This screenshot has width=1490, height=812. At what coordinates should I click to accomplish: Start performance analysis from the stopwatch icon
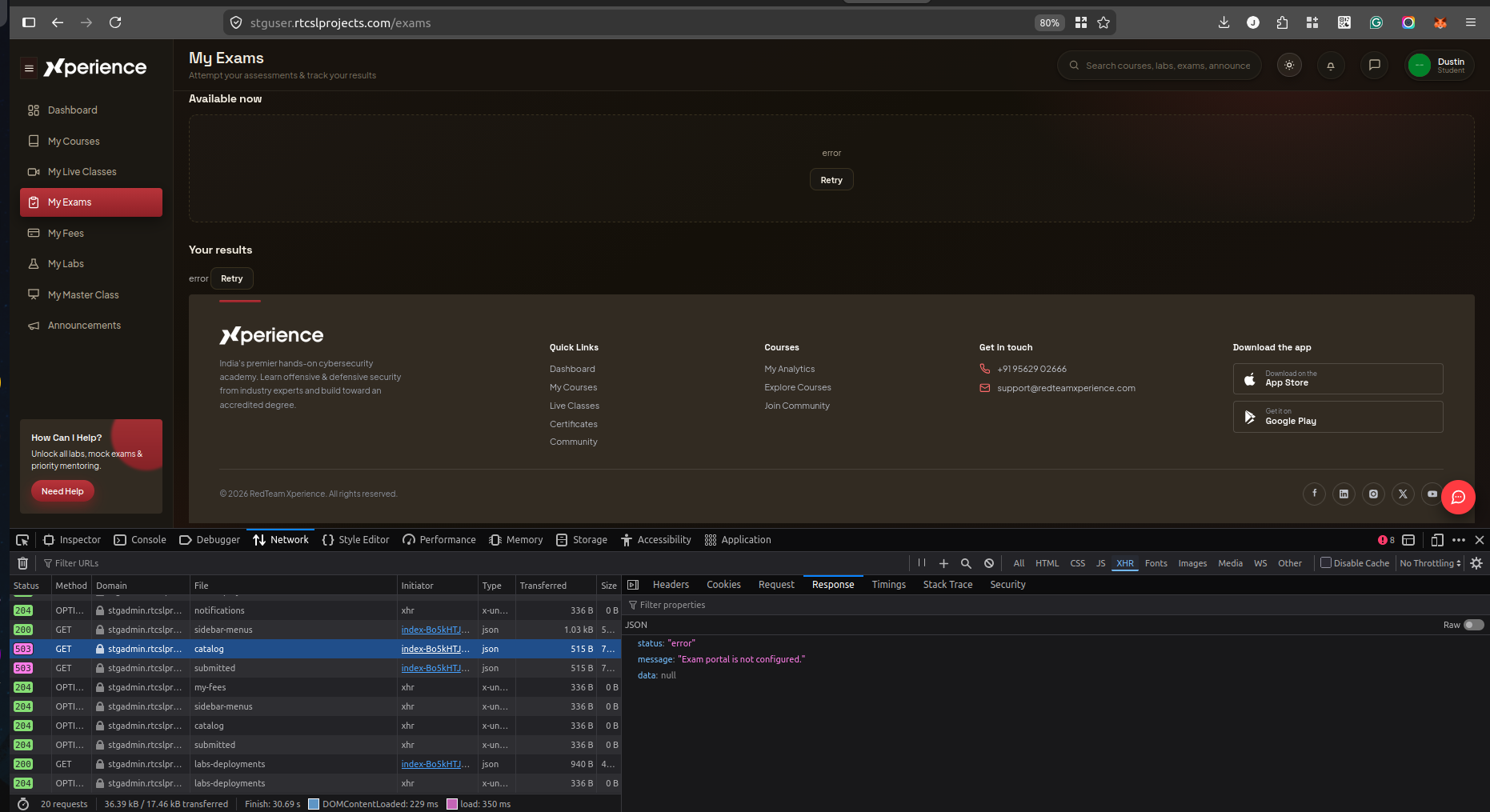coord(23,804)
